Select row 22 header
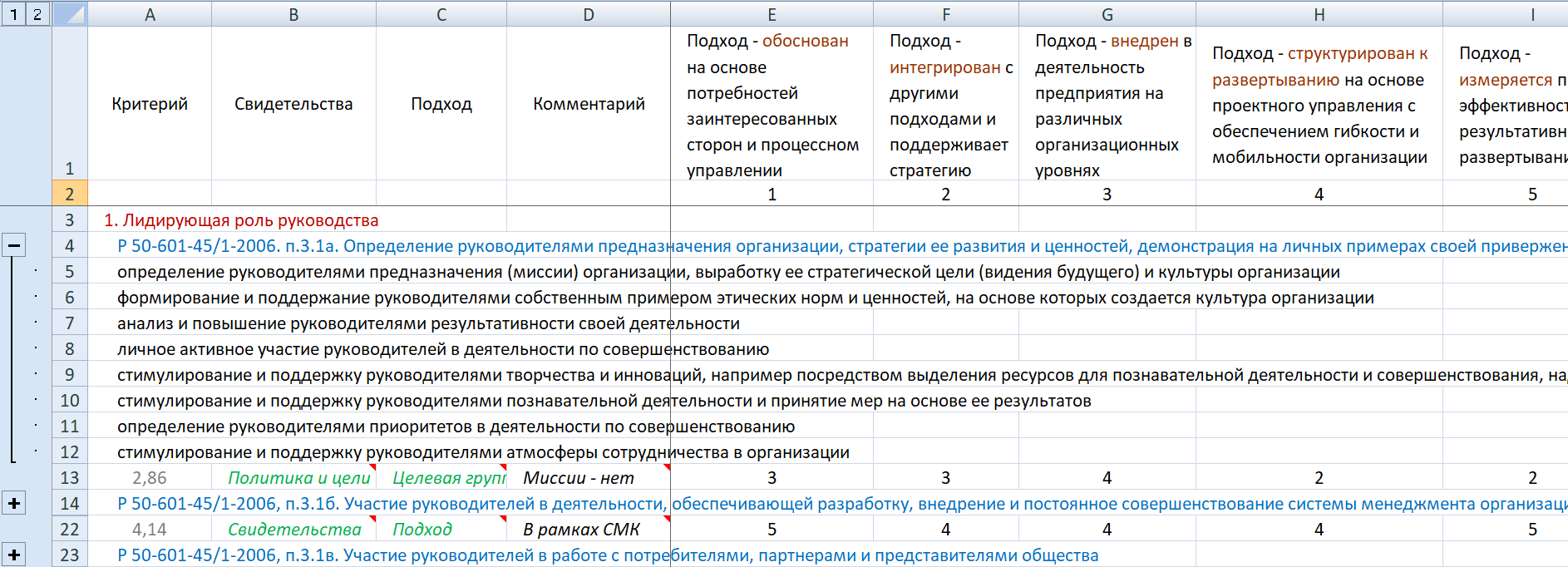Screen dimensions: 1568x567 pyautogui.click(x=70, y=530)
